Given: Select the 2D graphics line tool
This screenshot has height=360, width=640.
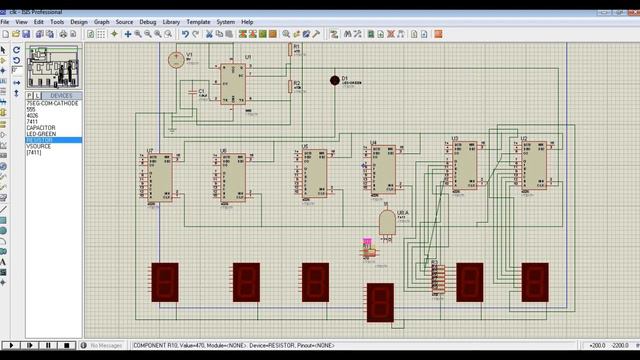Looking at the screenshot, I should click(x=3, y=210).
